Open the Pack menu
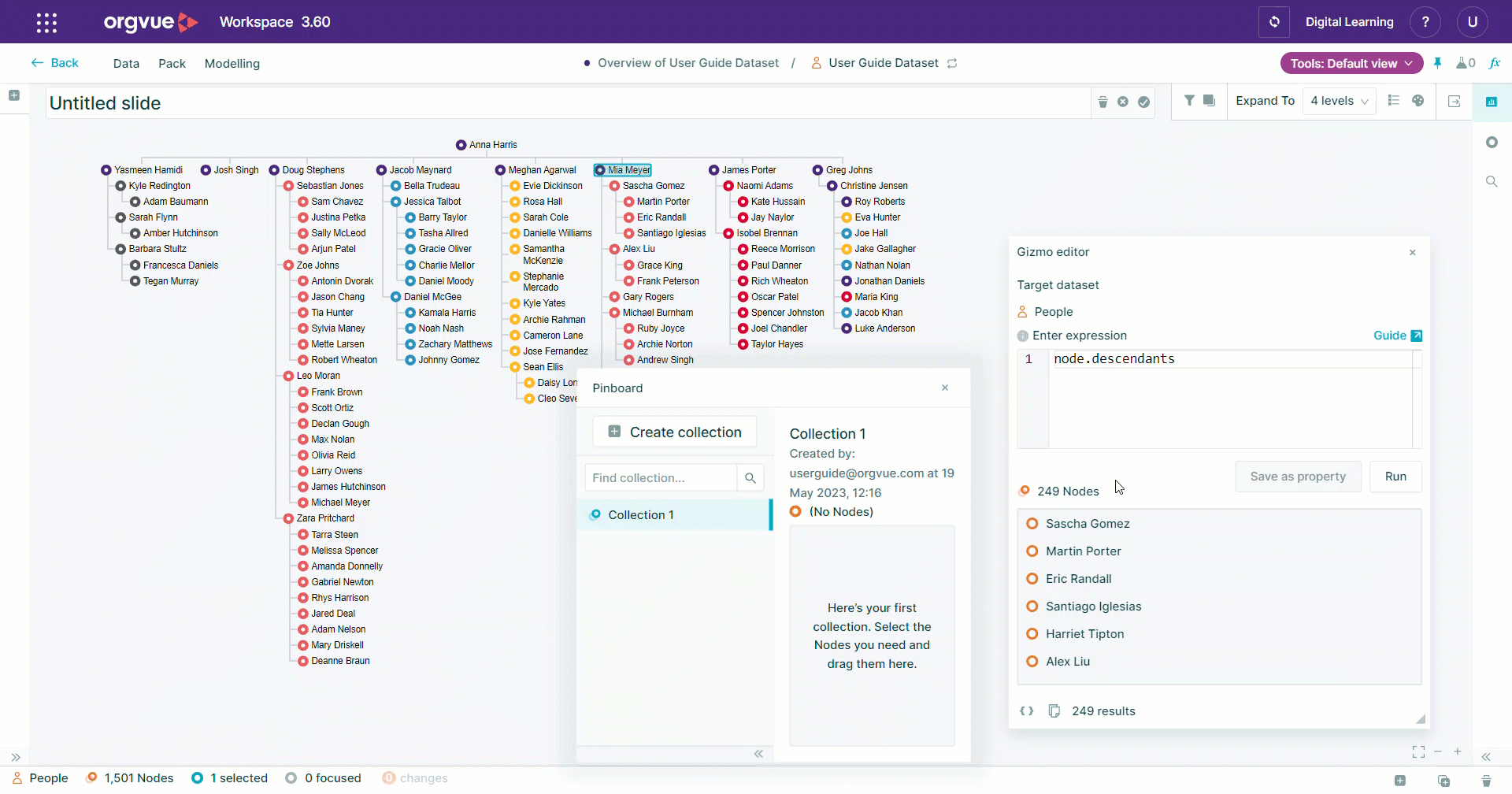This screenshot has width=1512, height=794. 172,63
